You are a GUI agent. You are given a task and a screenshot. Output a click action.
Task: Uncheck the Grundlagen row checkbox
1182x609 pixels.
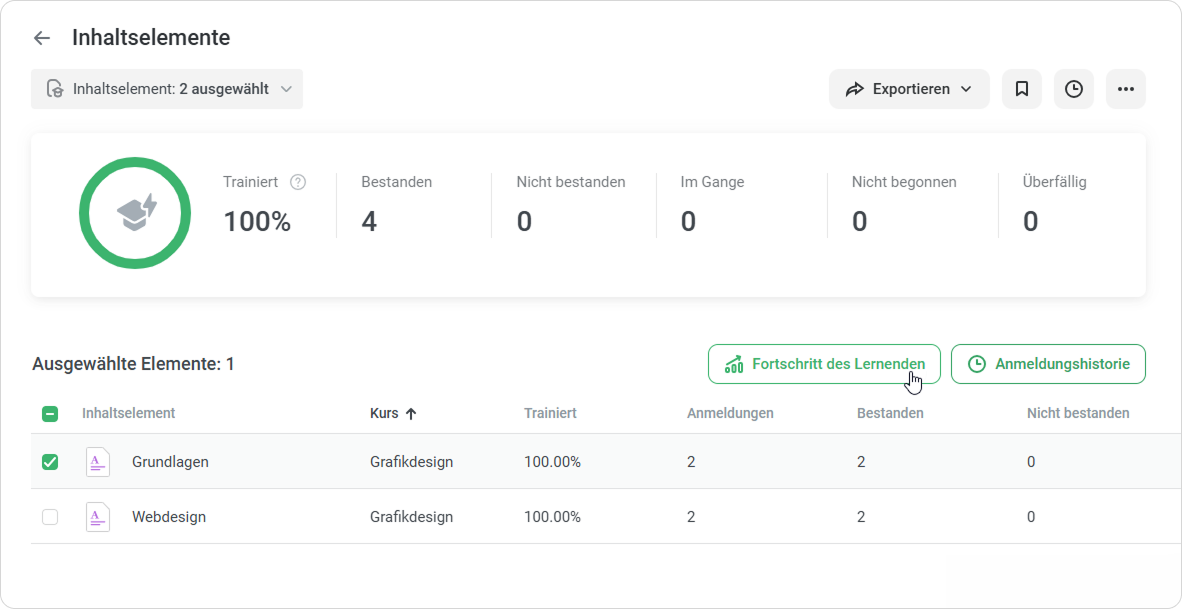(x=50, y=462)
